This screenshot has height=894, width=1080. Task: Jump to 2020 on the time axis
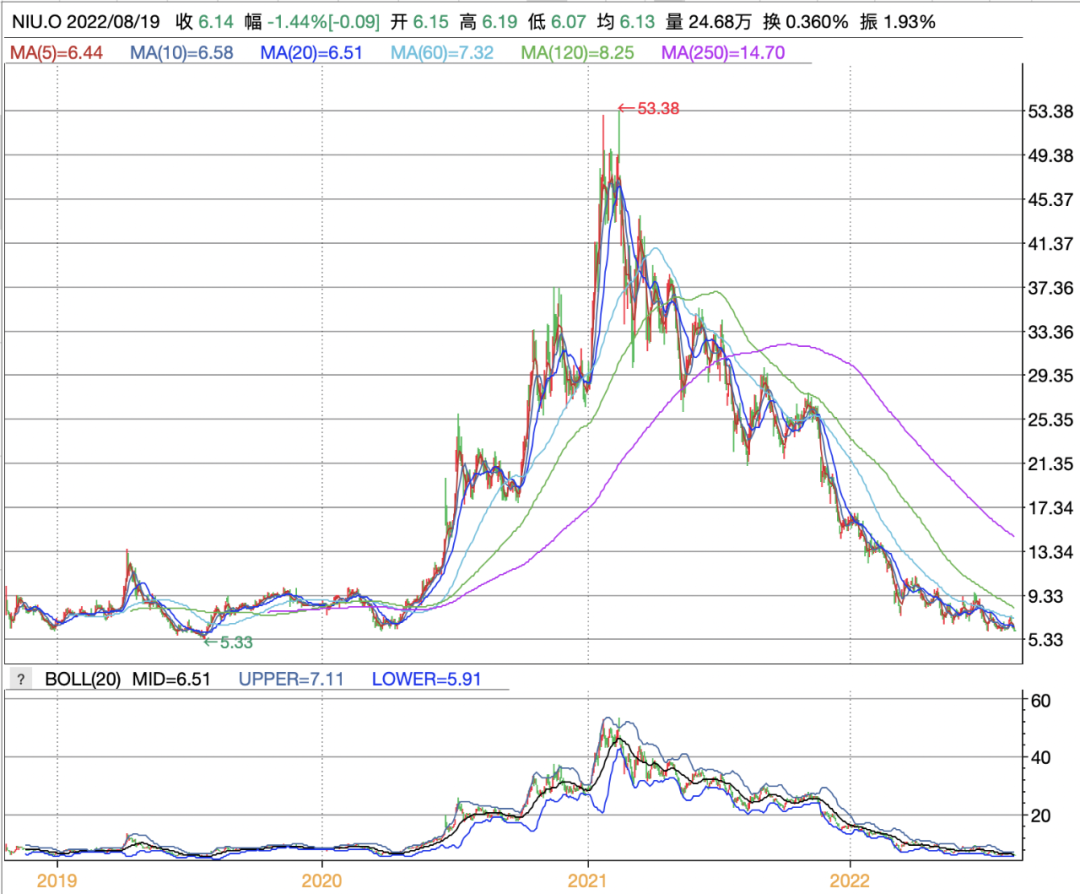[322, 880]
